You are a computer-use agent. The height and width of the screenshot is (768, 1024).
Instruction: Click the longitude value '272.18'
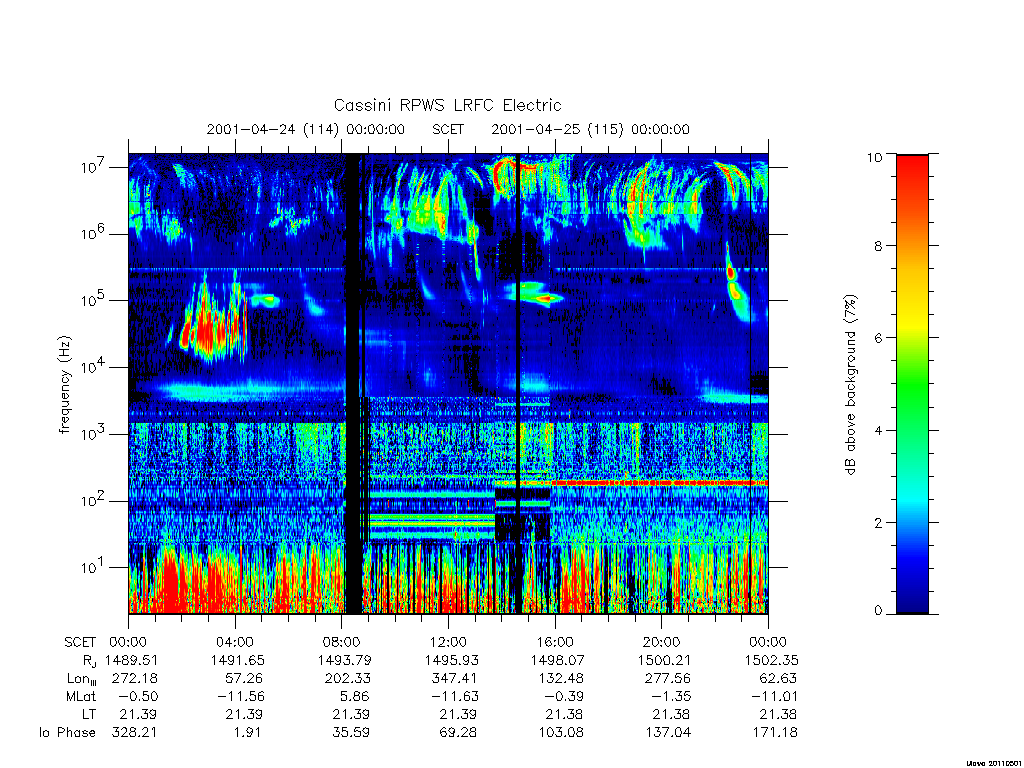click(135, 679)
